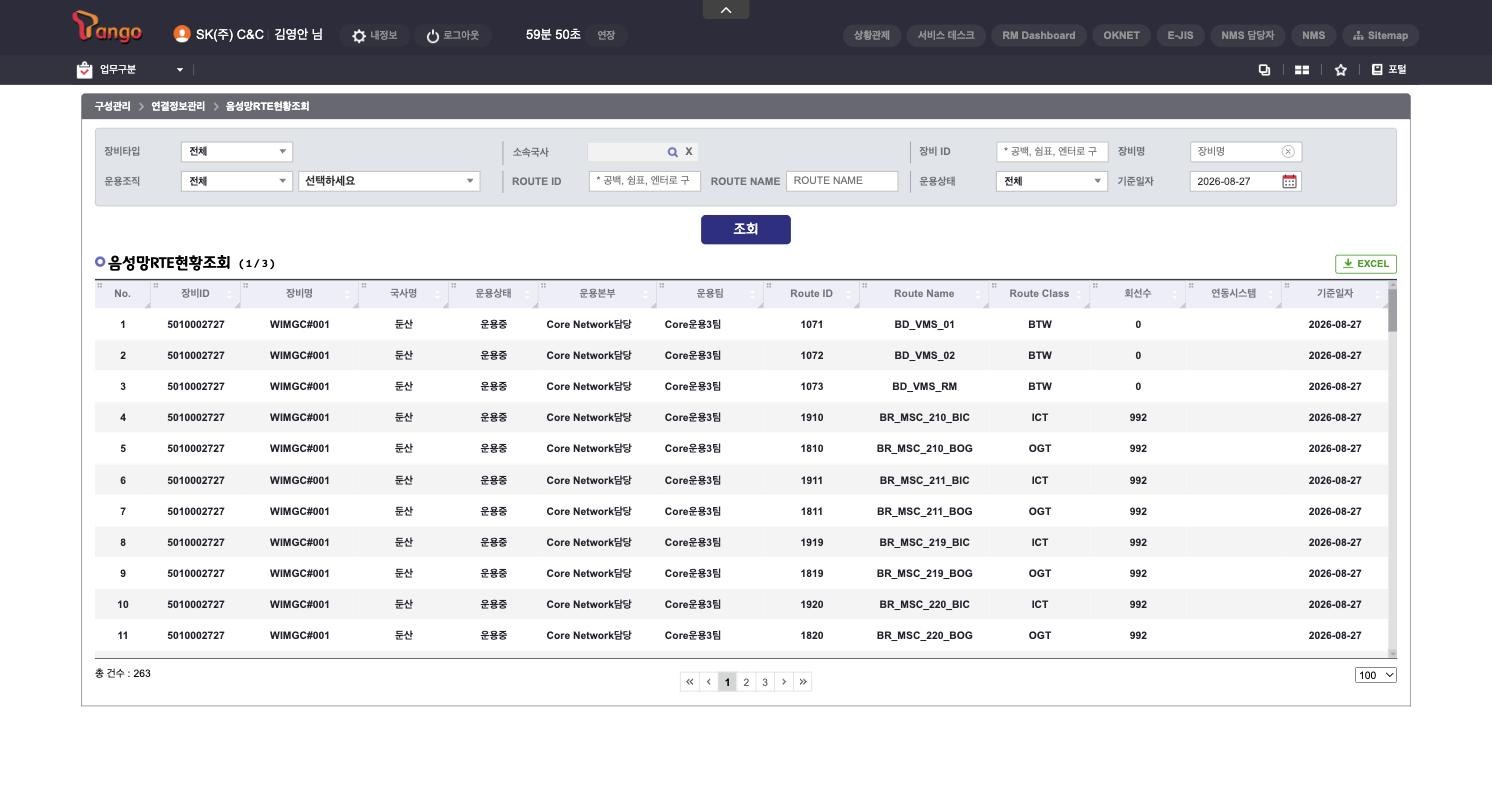
Task: Clear the 장비명 field circle-x icon
Action: coord(1288,152)
